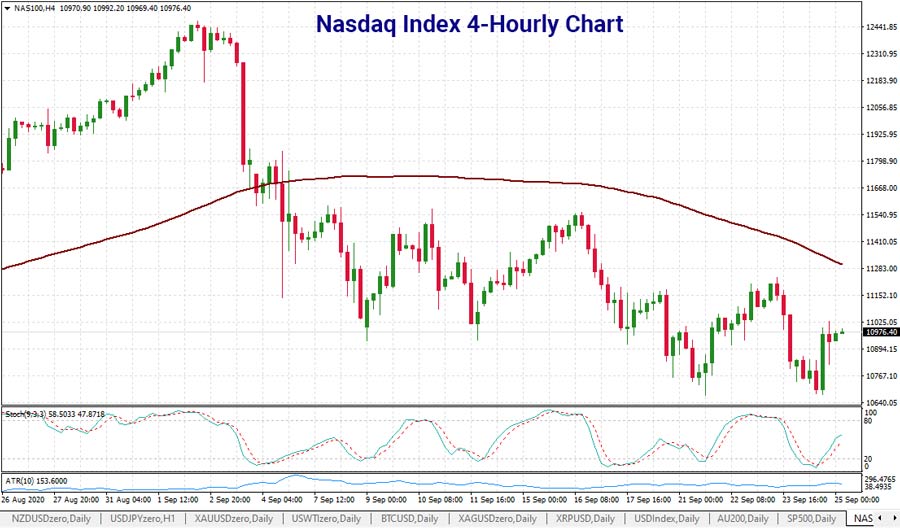Click the 22 Sep 08:00 time label
Viewport: 900px width, 528px height.
point(754,500)
